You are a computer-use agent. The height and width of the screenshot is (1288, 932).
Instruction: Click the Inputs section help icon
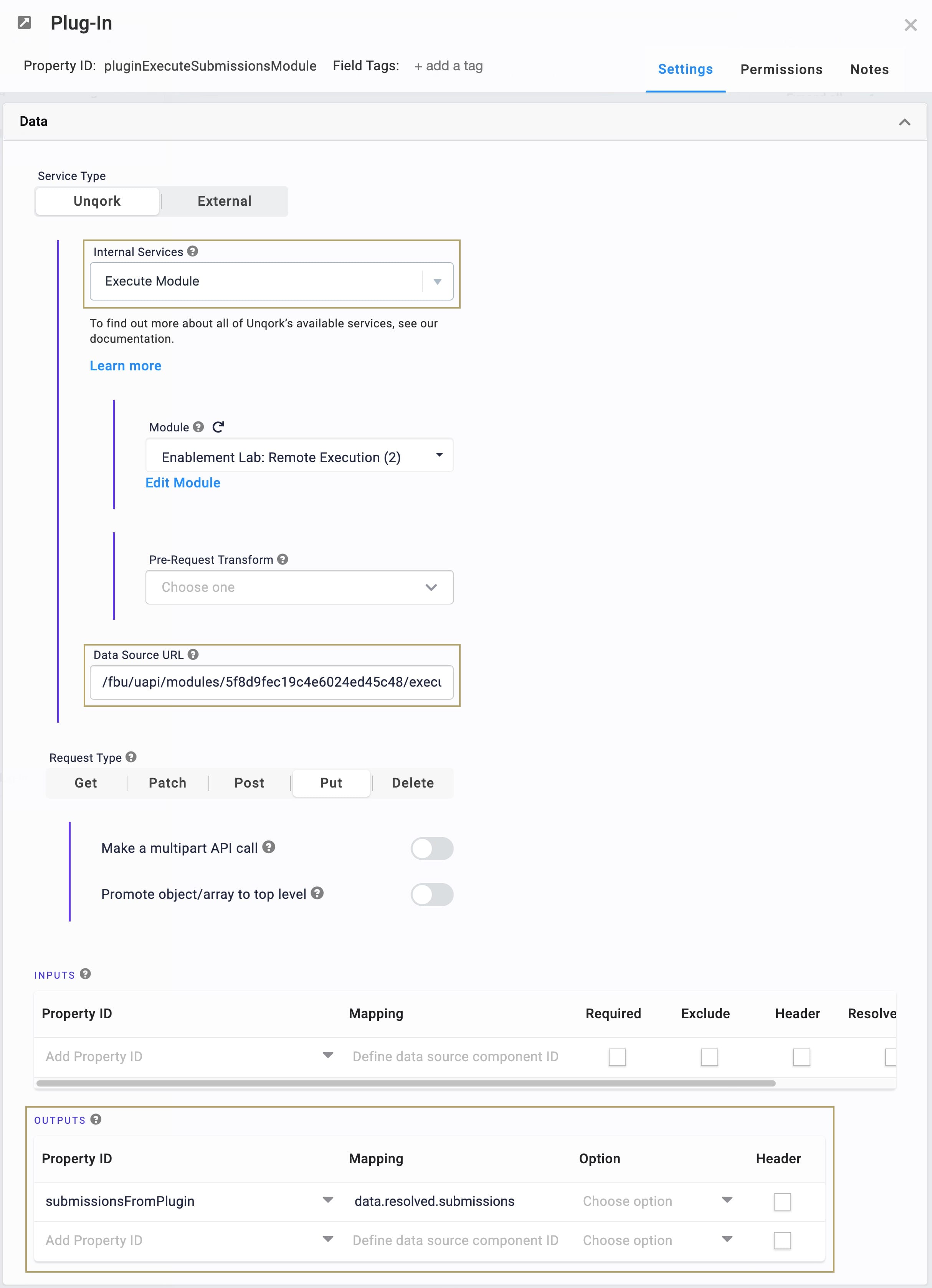coord(85,974)
